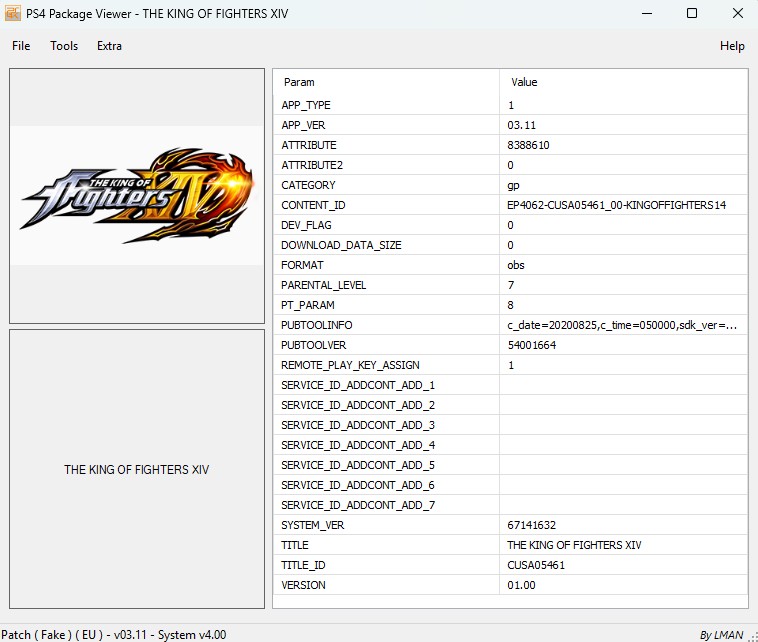Select the PARENTAL_LEVEL row
Viewport: 758px width, 642px height.
510,285
